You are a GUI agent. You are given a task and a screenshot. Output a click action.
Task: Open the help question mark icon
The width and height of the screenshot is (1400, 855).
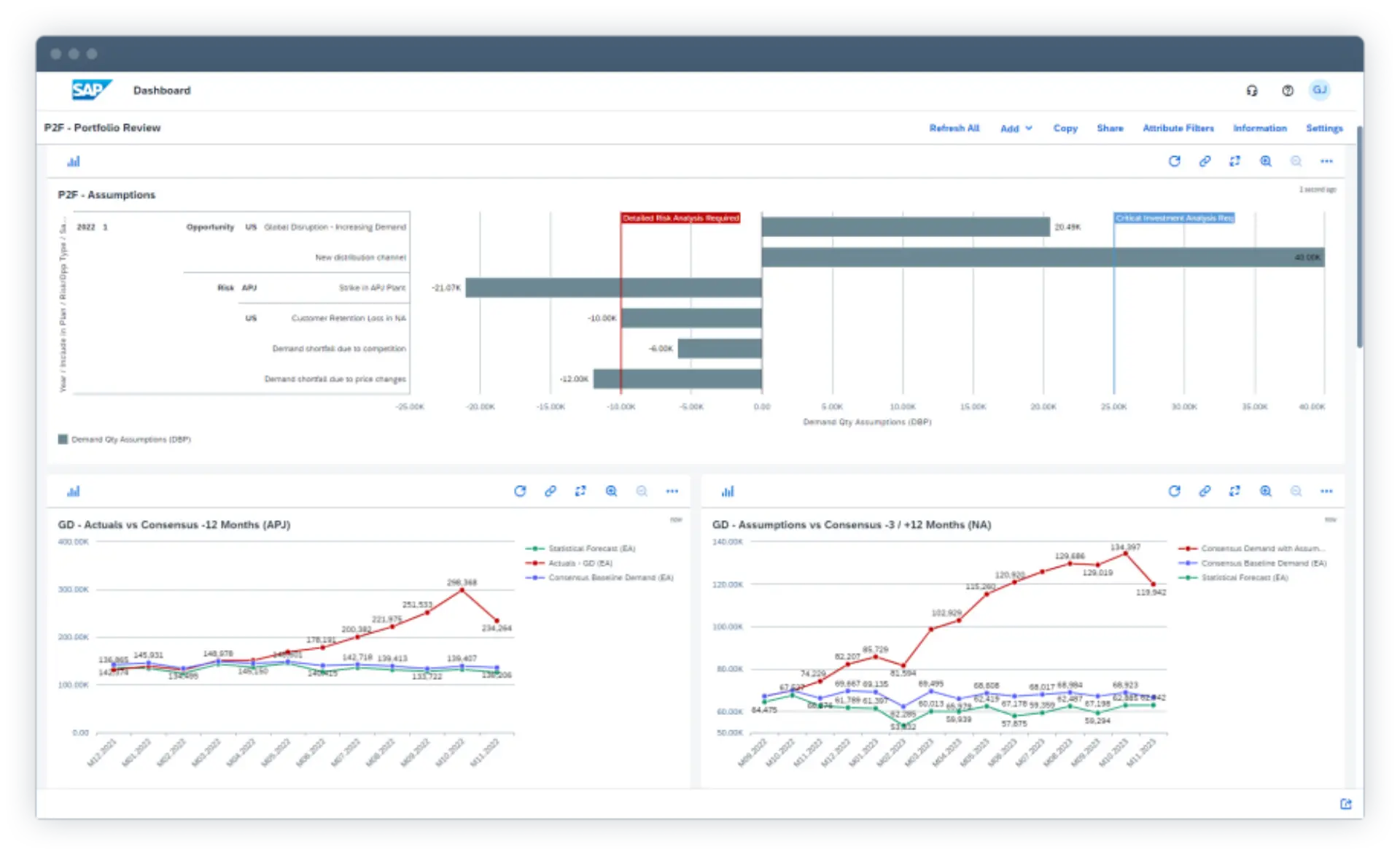click(1287, 90)
